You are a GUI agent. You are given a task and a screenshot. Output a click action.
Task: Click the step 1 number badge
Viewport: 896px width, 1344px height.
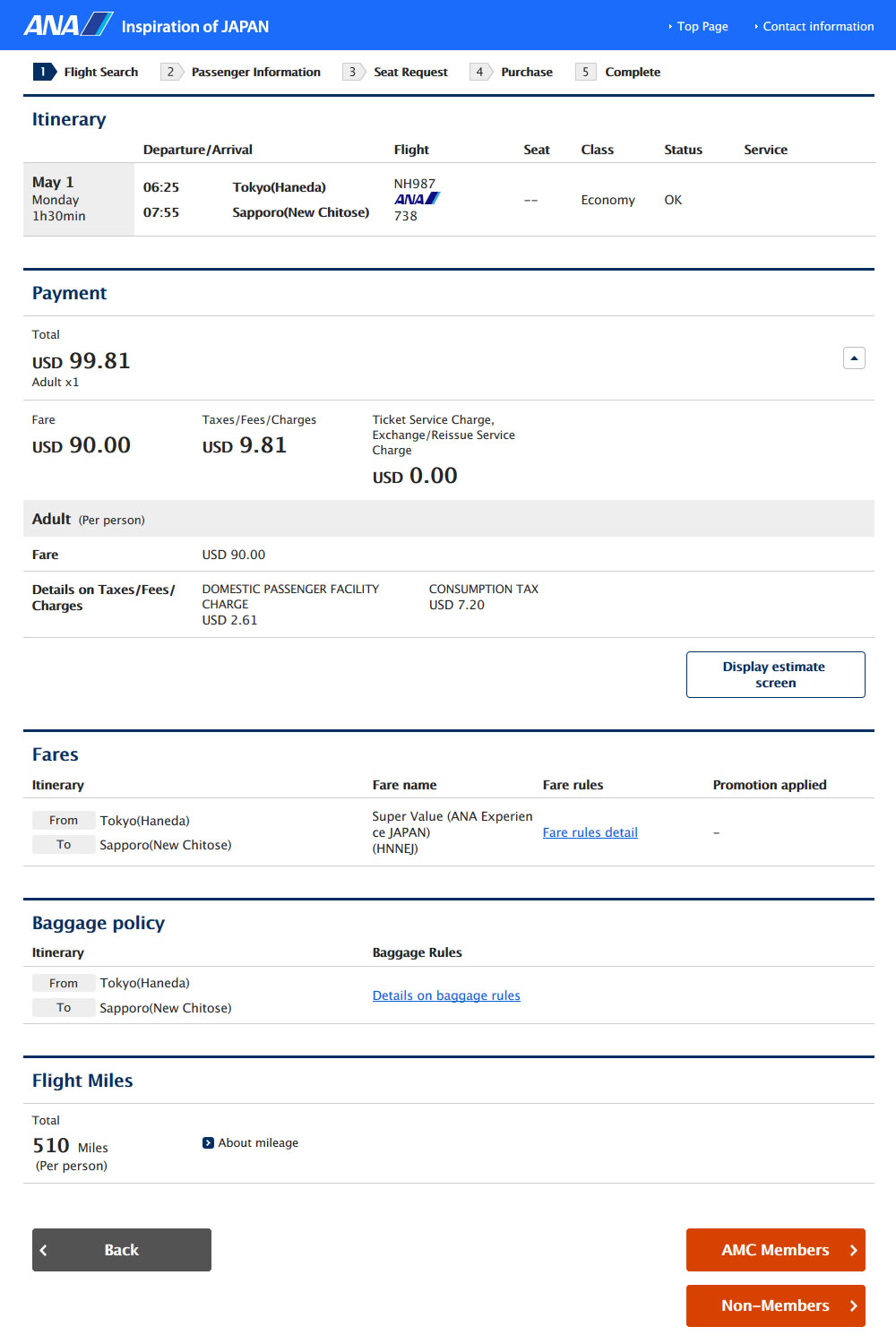43,72
